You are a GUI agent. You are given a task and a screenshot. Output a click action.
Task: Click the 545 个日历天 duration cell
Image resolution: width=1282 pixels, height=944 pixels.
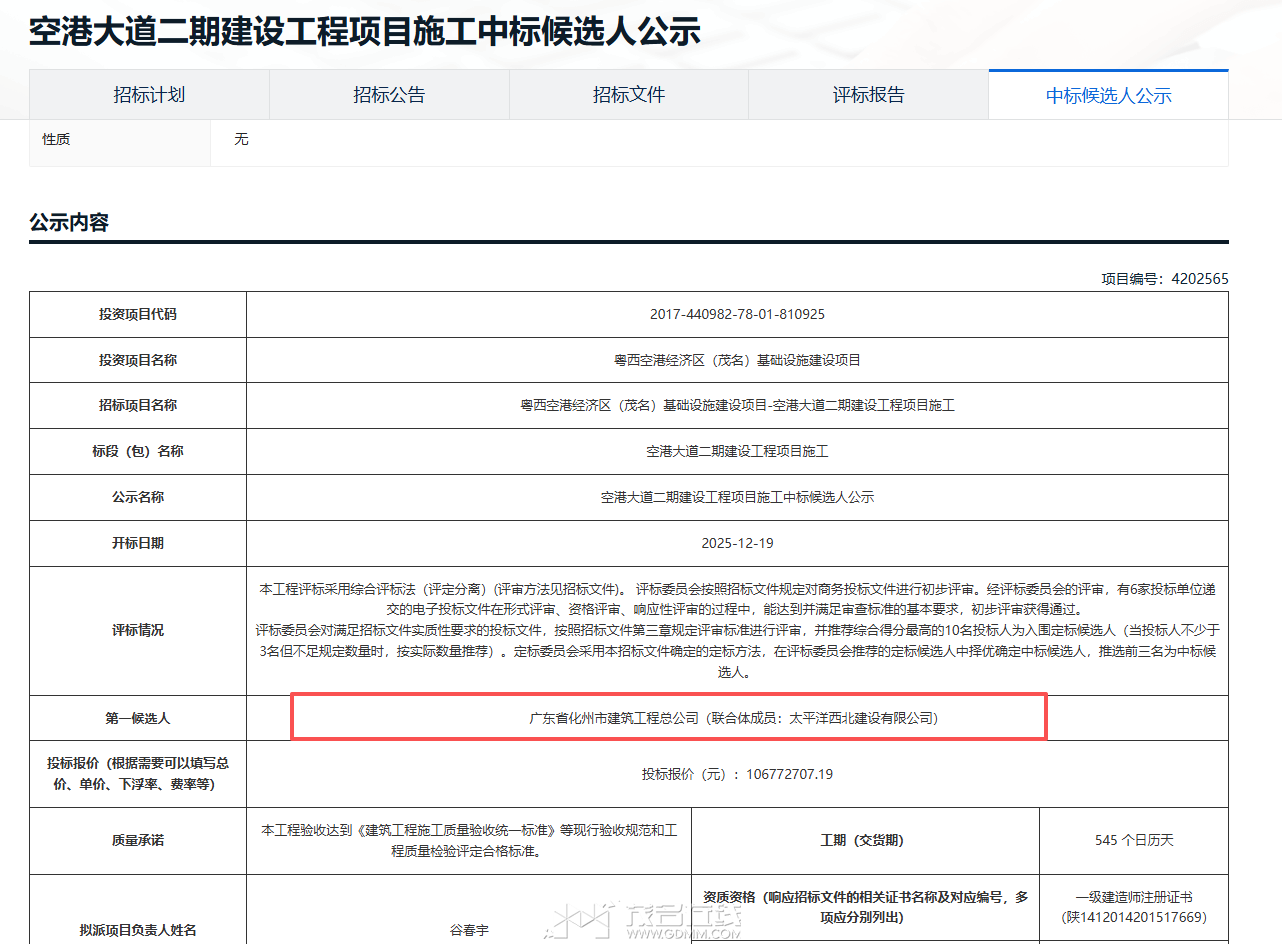(1134, 840)
